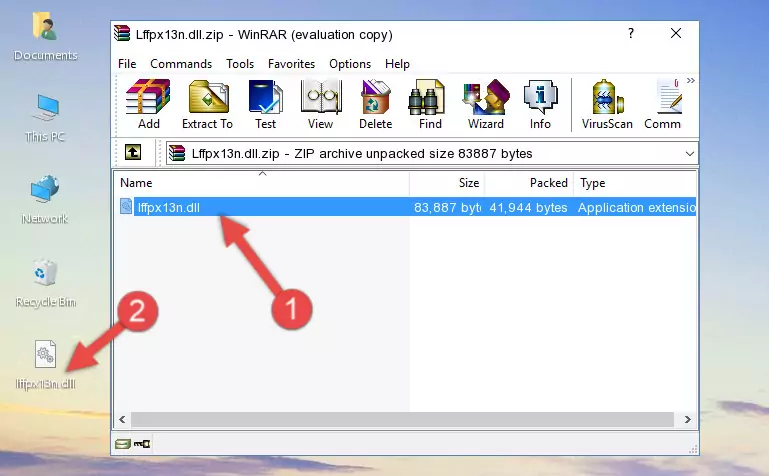Image resolution: width=769 pixels, height=476 pixels.
Task: Show archive Info
Action: pyautogui.click(x=540, y=104)
